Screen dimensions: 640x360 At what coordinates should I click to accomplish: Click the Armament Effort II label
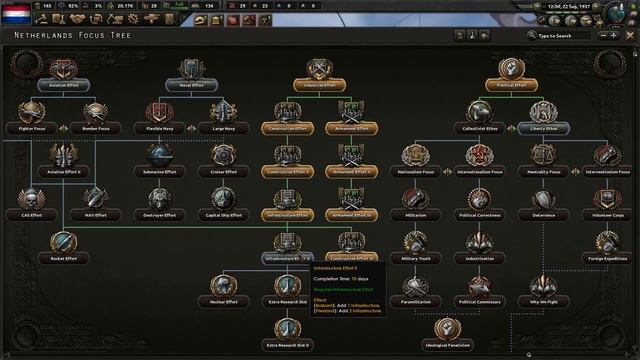click(x=351, y=172)
